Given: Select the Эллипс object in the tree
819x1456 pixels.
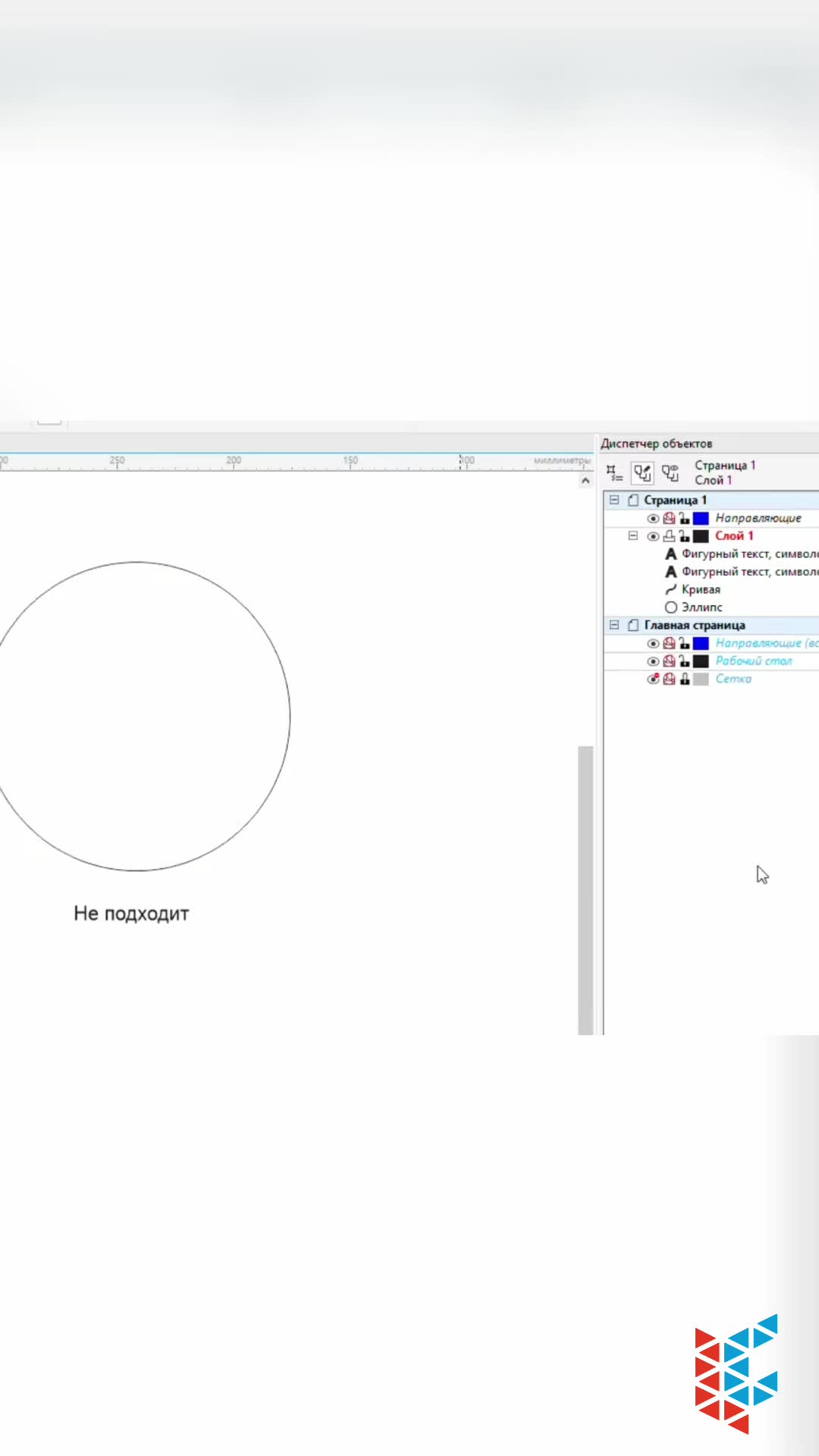Looking at the screenshot, I should pos(693,607).
